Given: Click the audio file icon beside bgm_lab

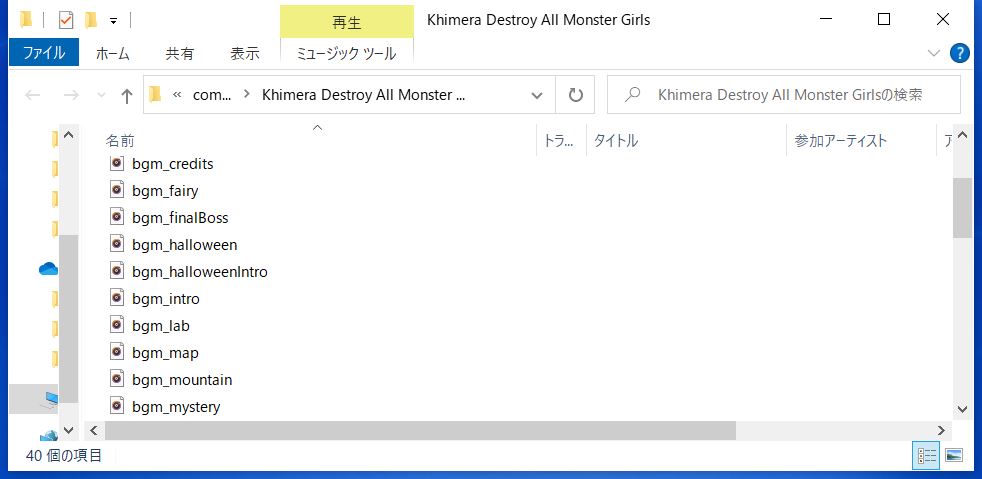Looking at the screenshot, I should click(x=116, y=326).
